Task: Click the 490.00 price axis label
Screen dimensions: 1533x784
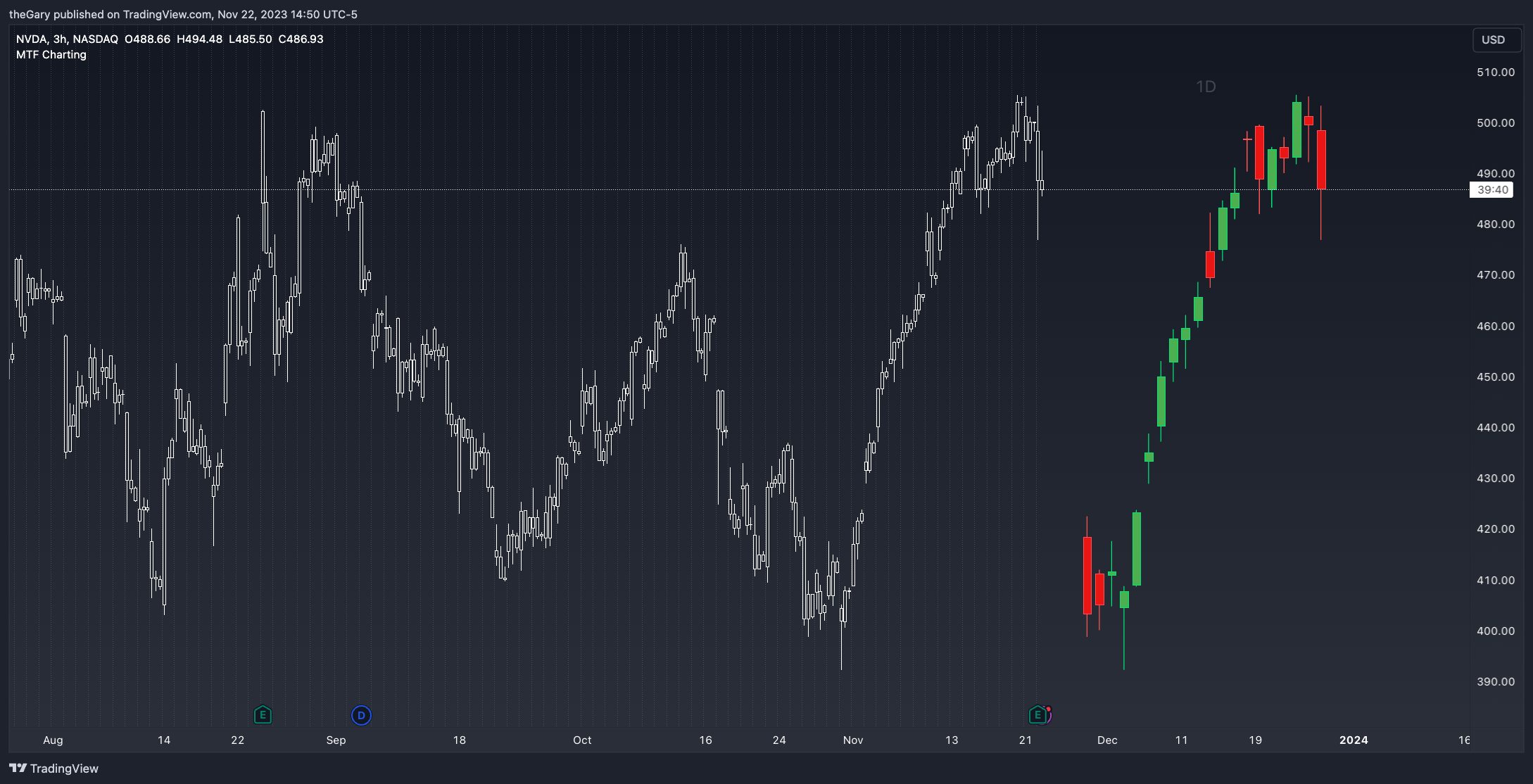Action: [1496, 174]
